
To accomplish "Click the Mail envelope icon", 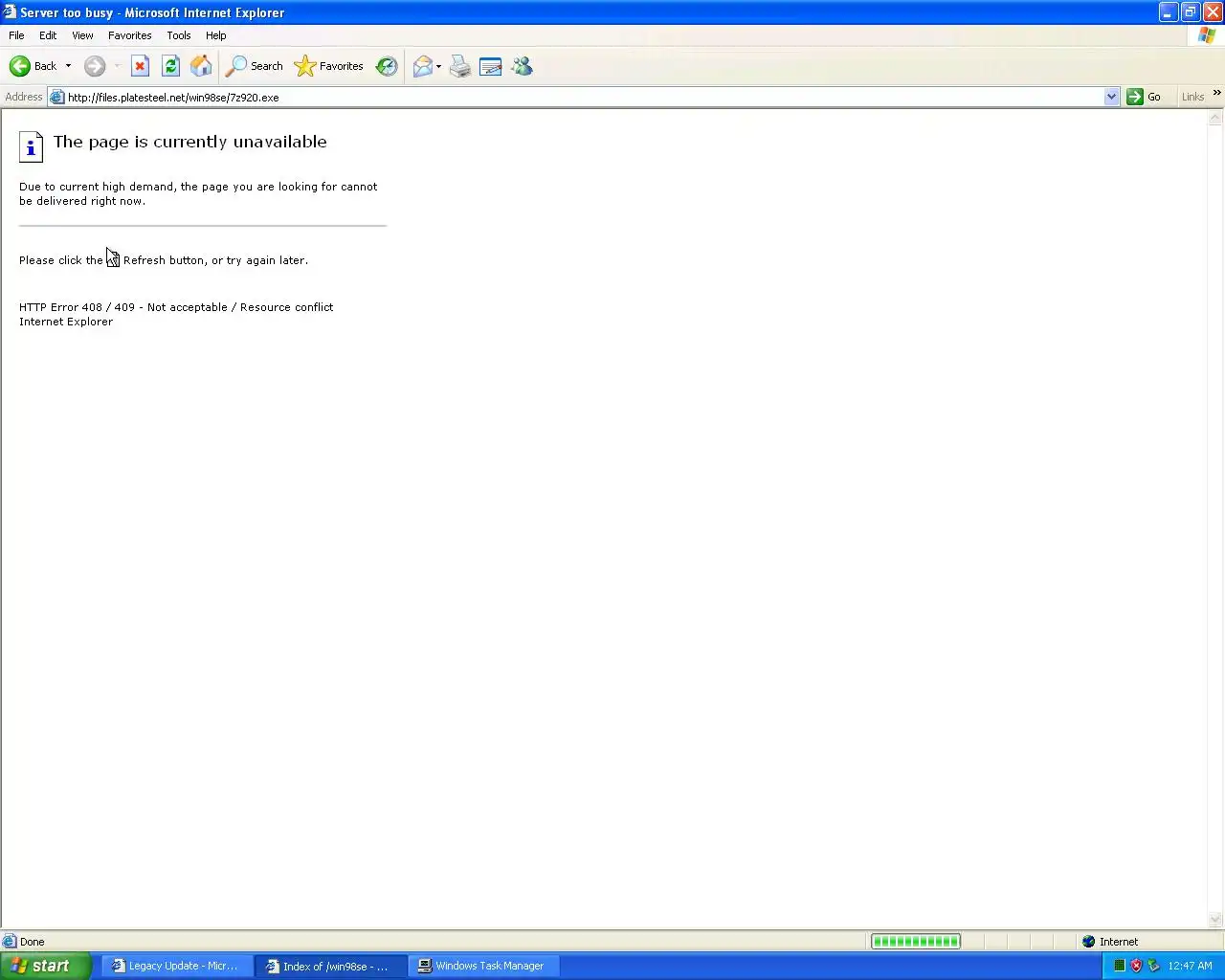I will 422,66.
